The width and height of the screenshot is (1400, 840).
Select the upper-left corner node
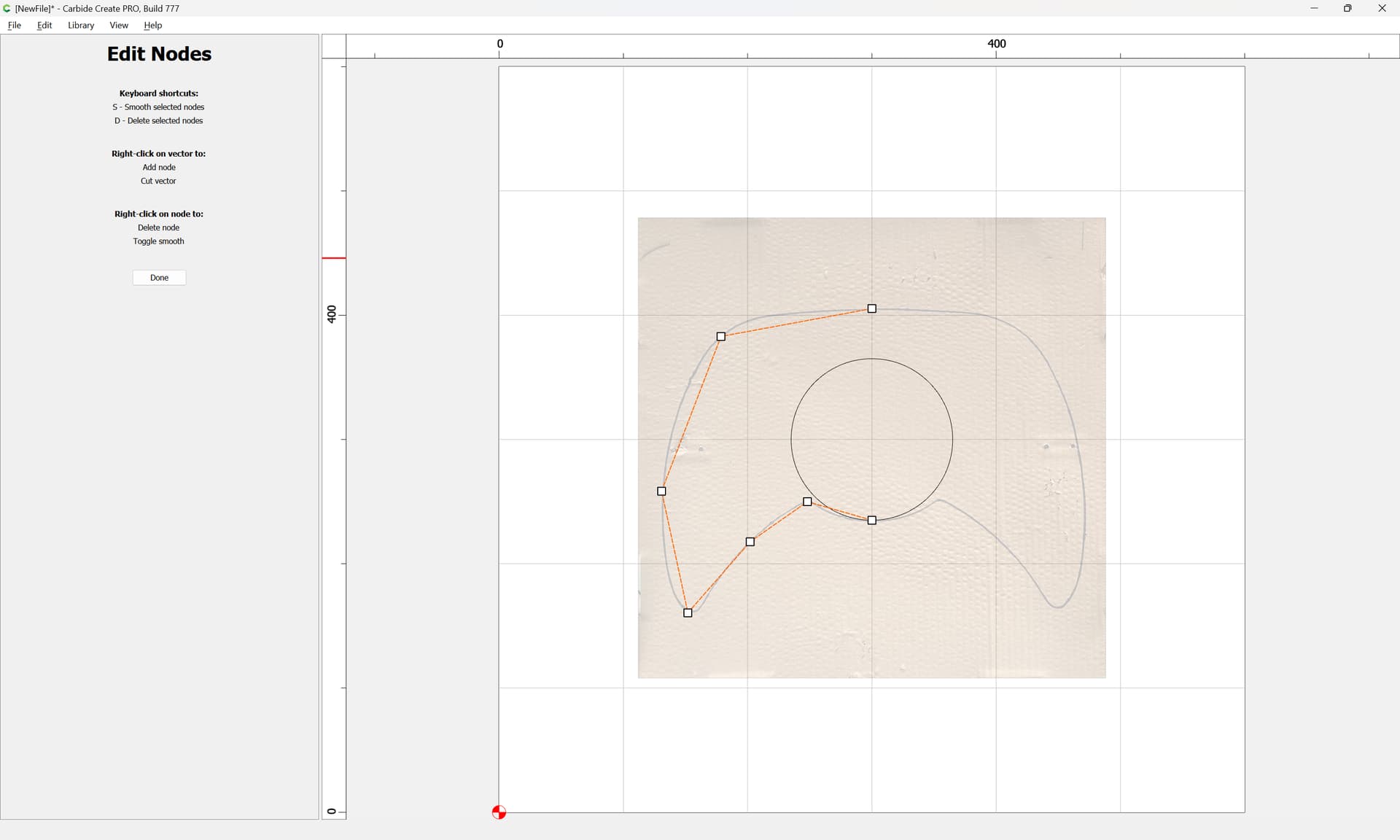click(x=721, y=337)
